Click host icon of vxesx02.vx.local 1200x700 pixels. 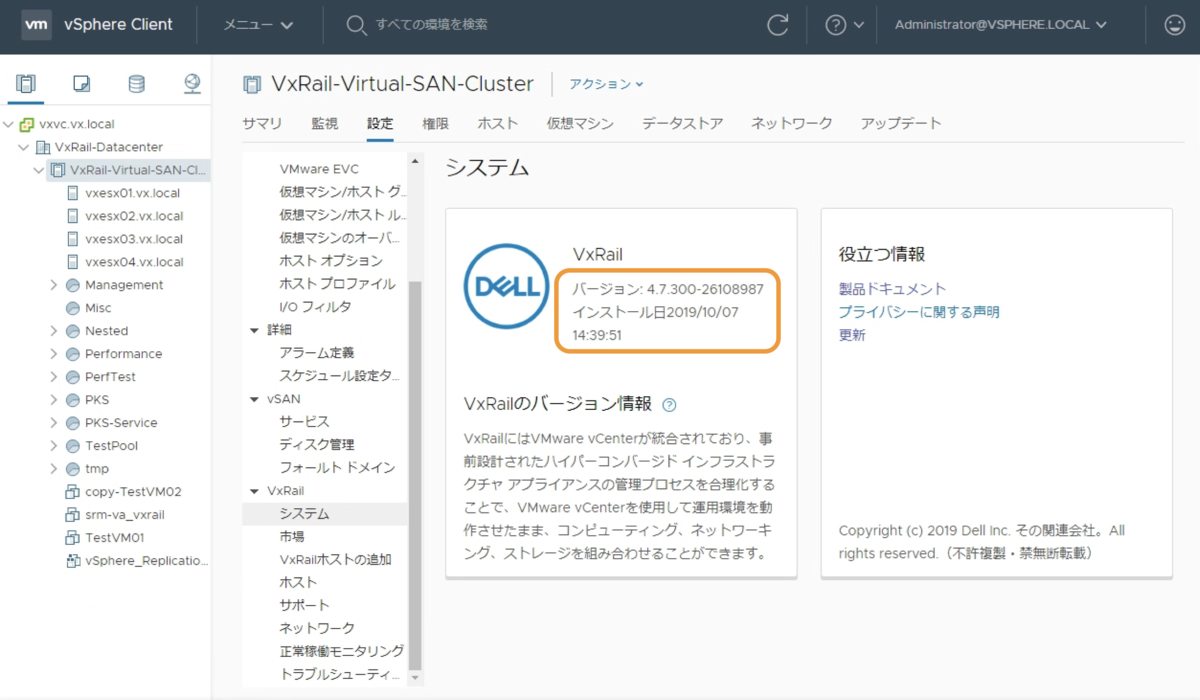[x=73, y=216]
